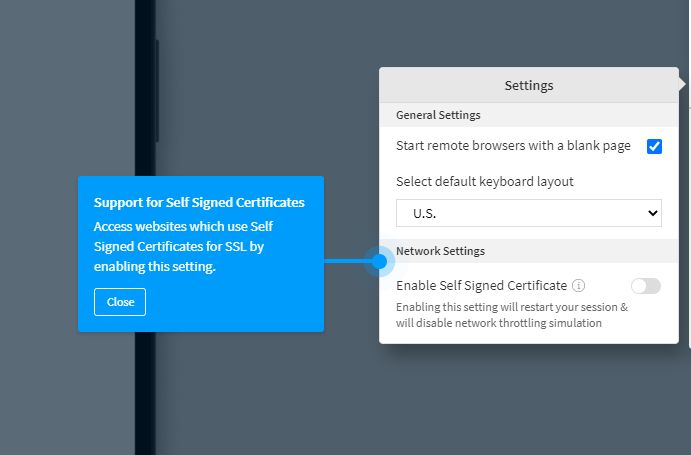Click the Network Settings section heading

[440, 251]
